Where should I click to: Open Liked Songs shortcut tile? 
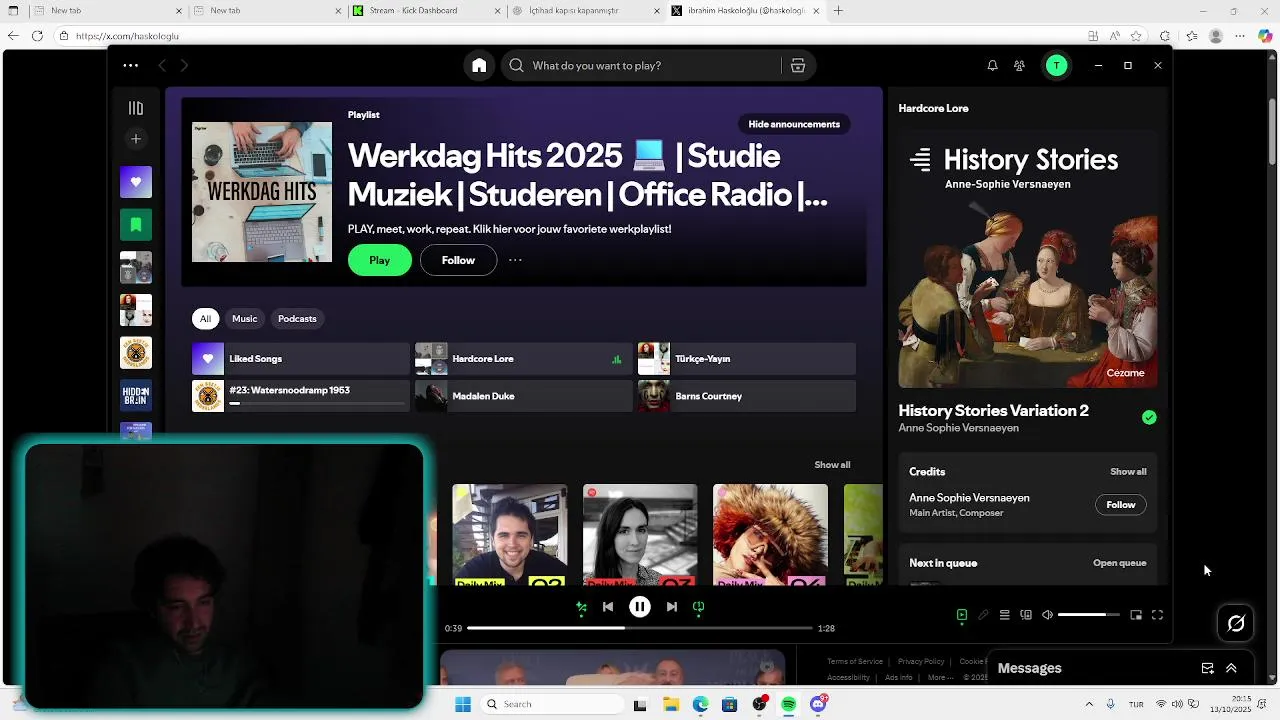(x=301, y=359)
